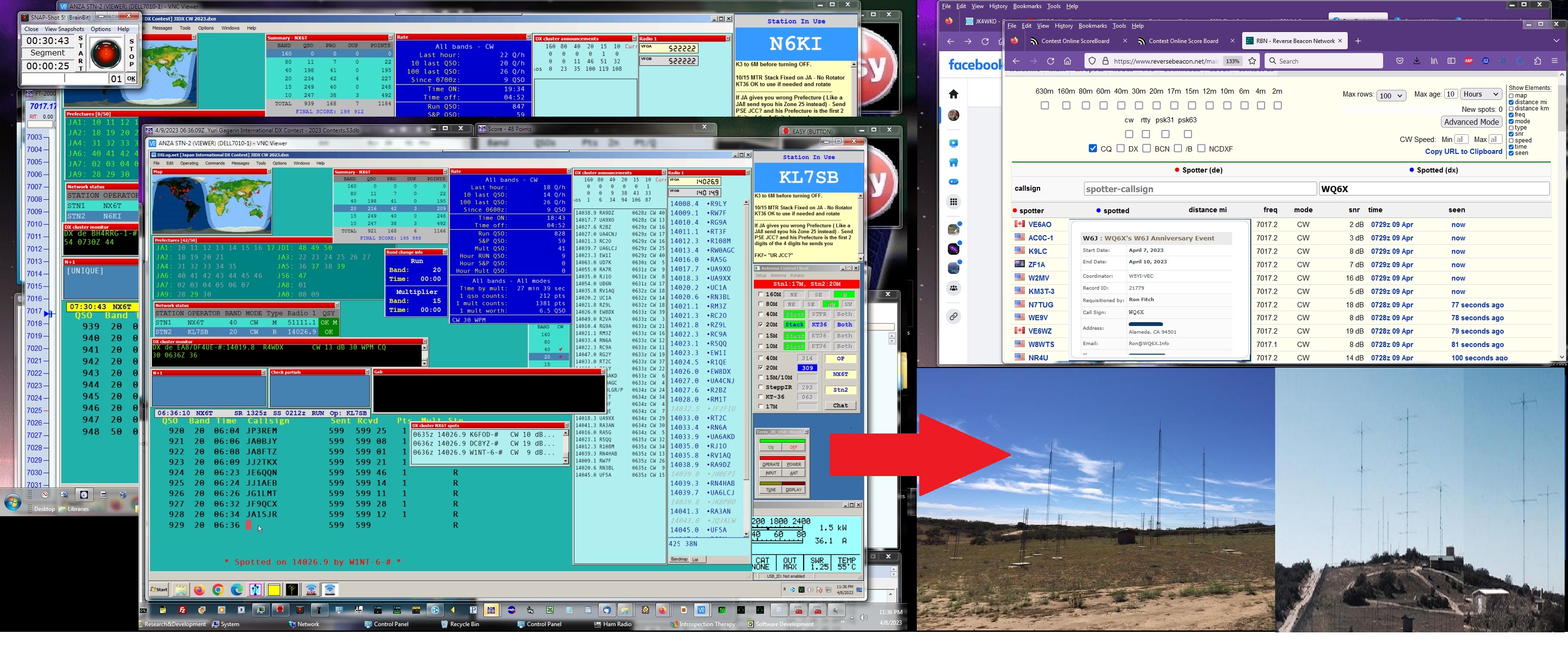The image size is (1568, 651).
Task: Open home page in the RBN browser window
Action: point(1068,61)
